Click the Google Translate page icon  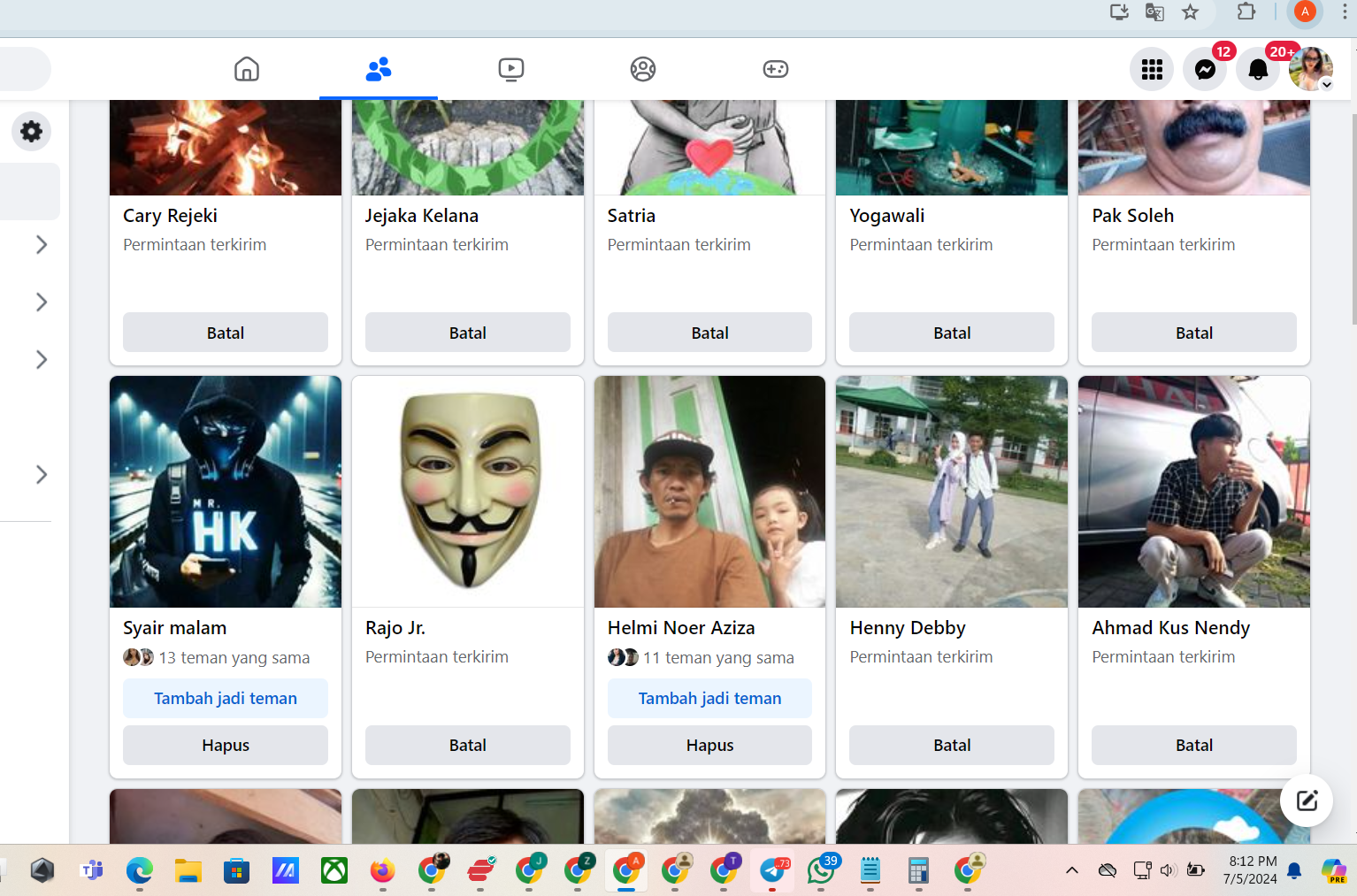[1154, 12]
